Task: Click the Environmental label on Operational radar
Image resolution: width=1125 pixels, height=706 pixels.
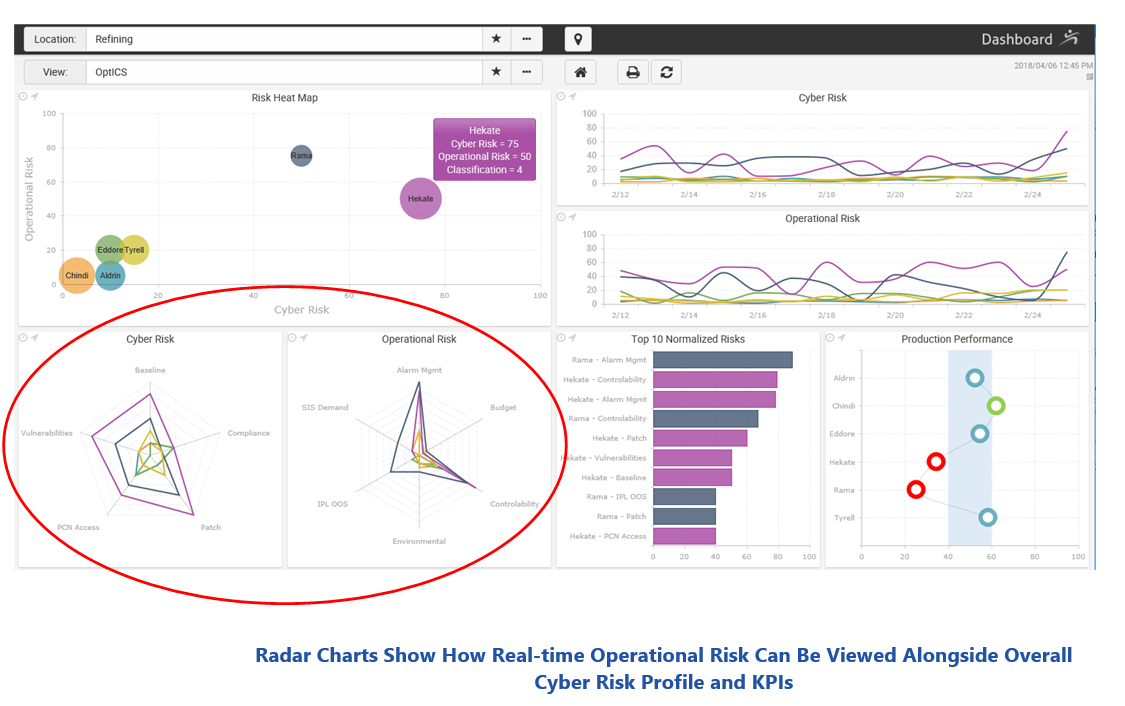Action: tap(419, 541)
